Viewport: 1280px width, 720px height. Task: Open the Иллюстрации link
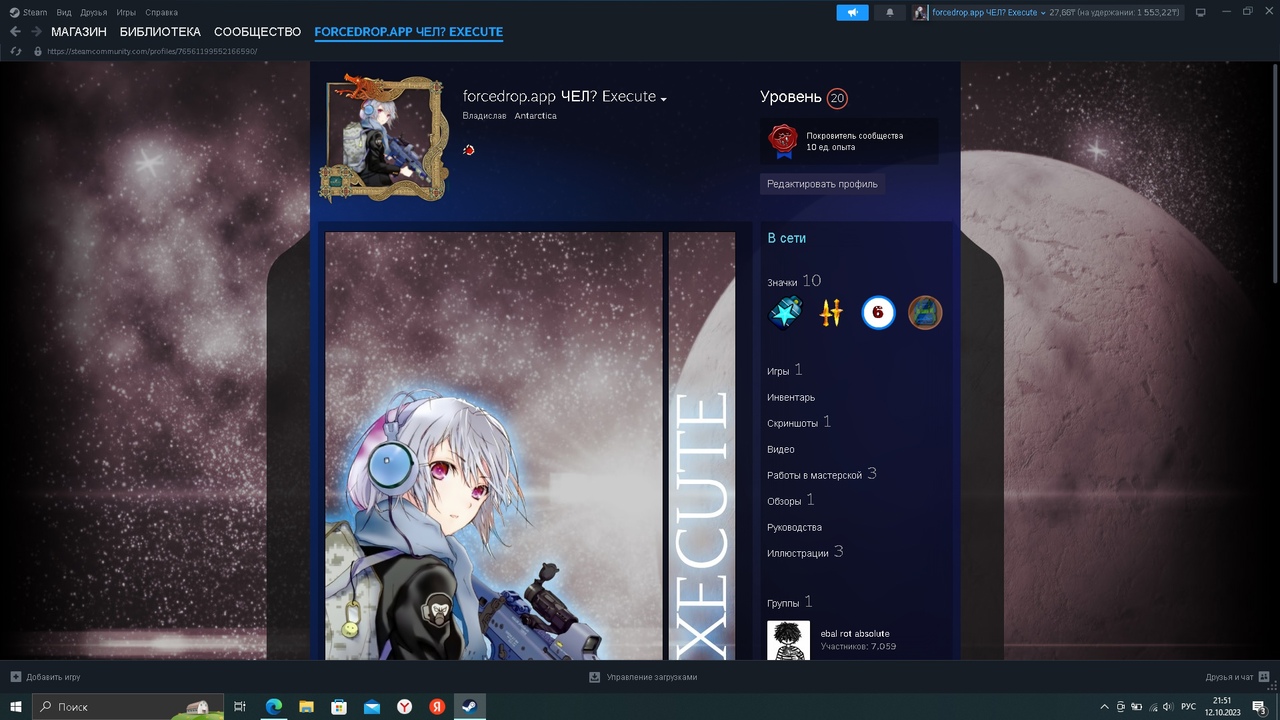coord(798,553)
